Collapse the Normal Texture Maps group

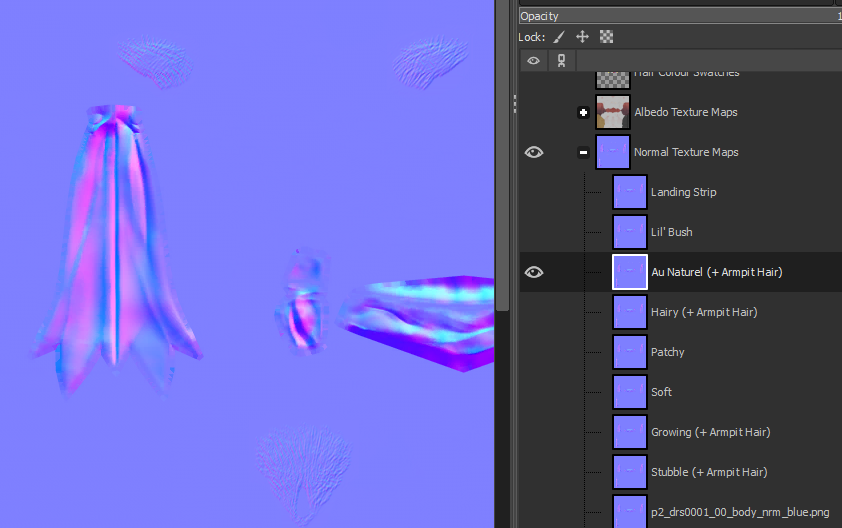(583, 153)
